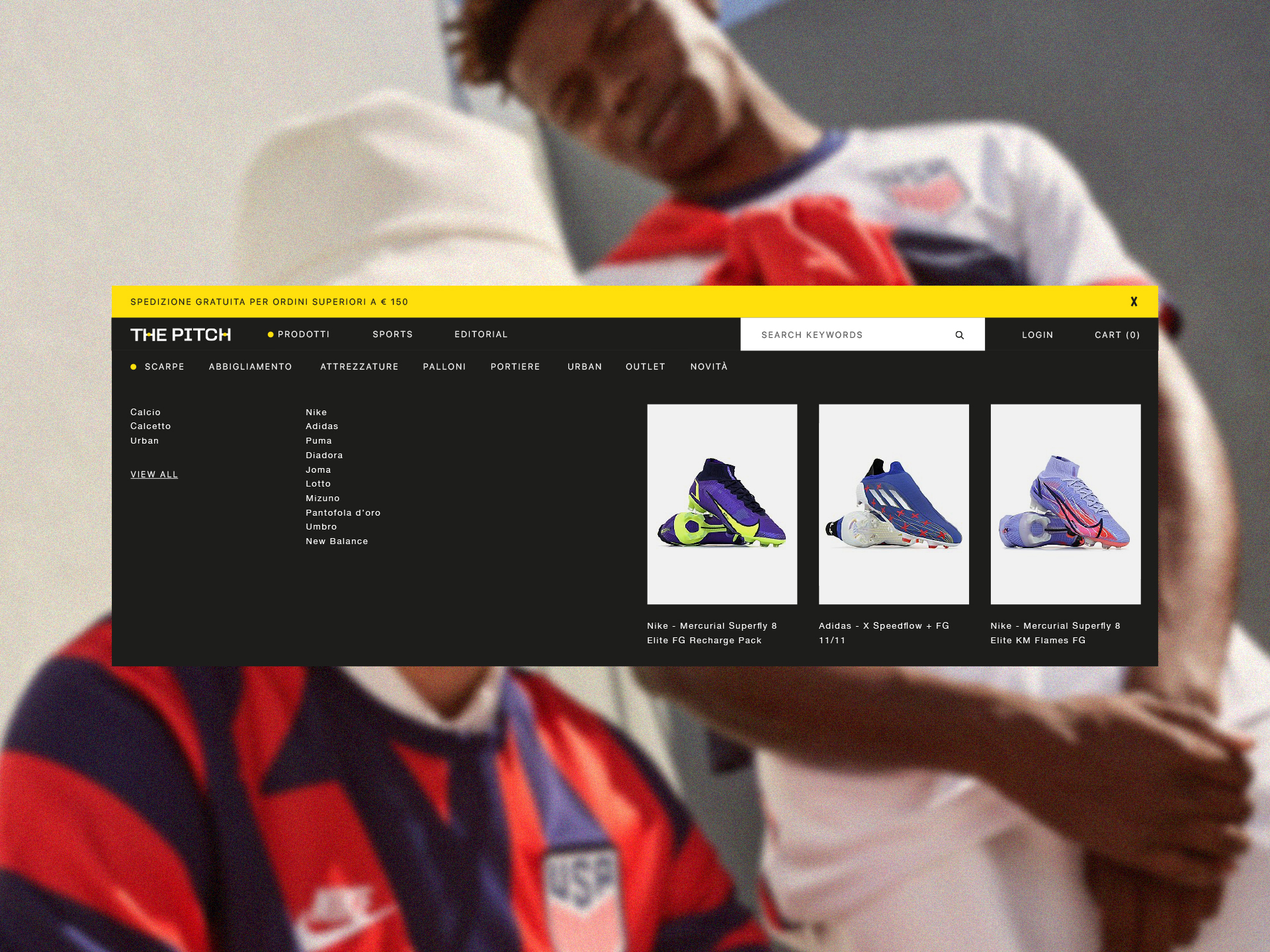Open the lilac Mercurial KM Flames shoe image
This screenshot has height=952, width=1270.
[x=1066, y=504]
